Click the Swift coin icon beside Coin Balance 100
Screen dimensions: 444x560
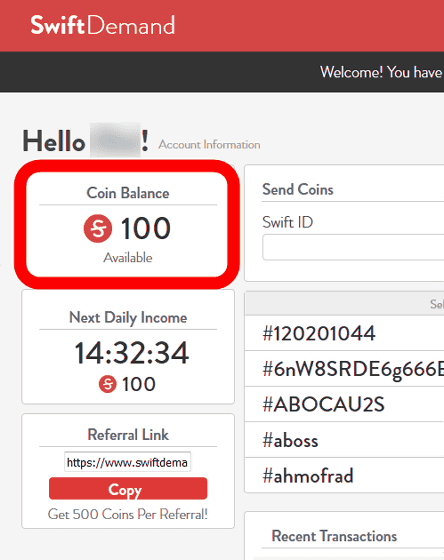coord(98,229)
